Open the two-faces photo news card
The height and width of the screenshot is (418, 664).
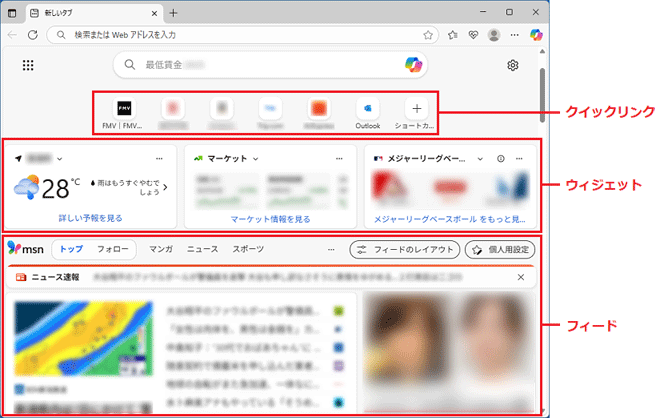coord(449,352)
